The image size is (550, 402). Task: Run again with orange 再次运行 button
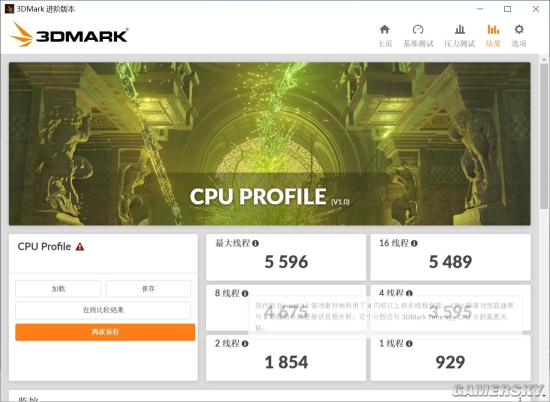(x=105, y=332)
